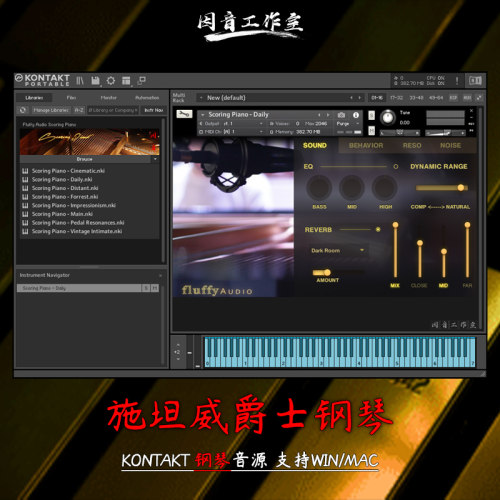Toggle Solo in Instrument Navigator row
Image resolution: width=500 pixels, height=500 pixels.
(146, 288)
